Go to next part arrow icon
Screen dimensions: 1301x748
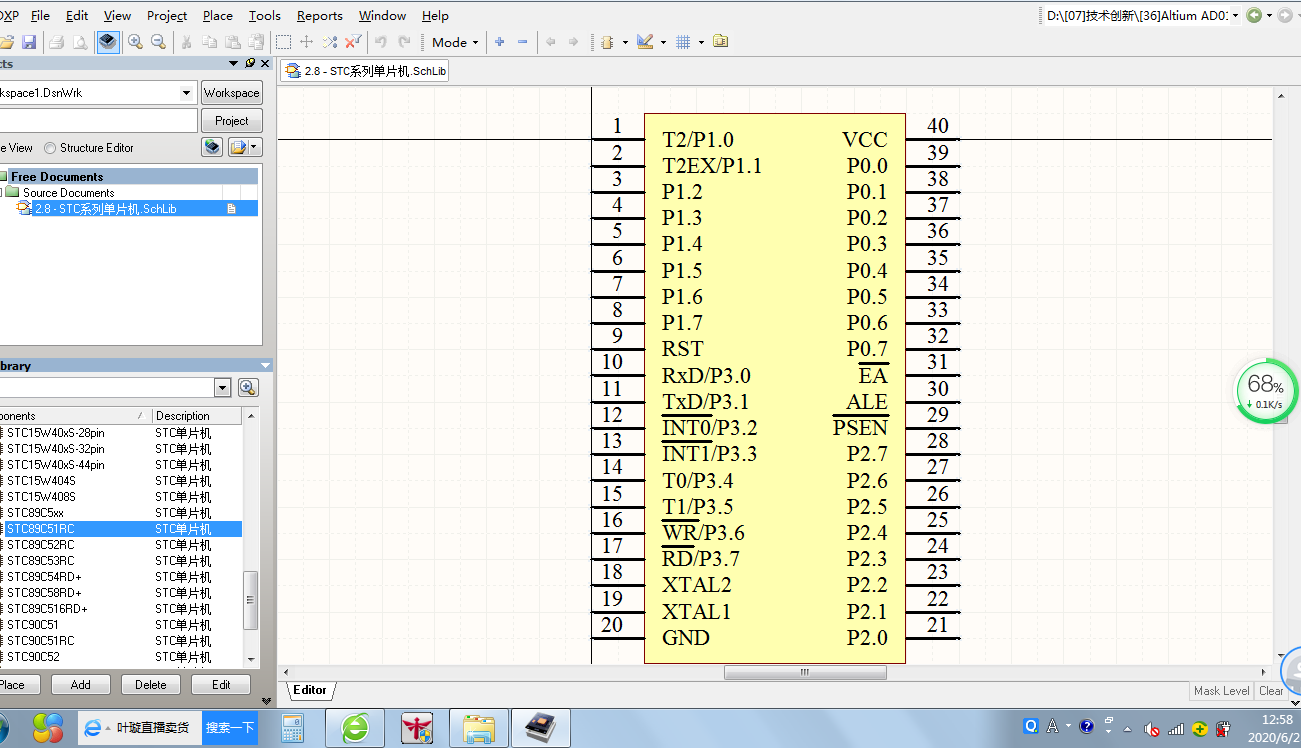click(x=573, y=42)
